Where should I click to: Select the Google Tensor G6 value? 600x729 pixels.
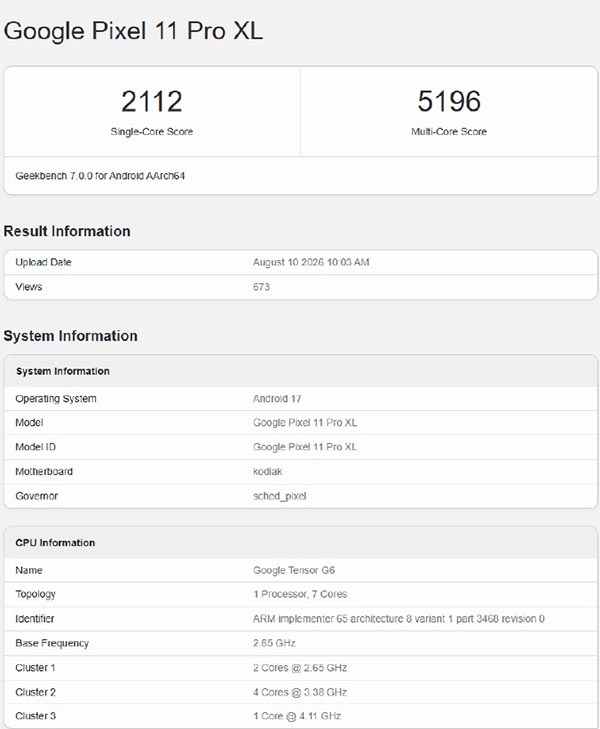[x=294, y=570]
